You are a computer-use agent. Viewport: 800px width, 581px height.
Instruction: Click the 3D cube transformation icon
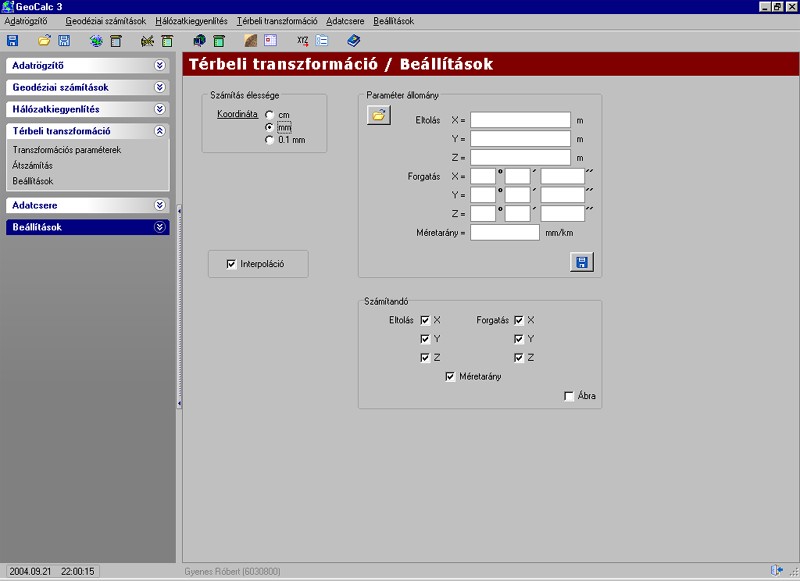point(199,41)
